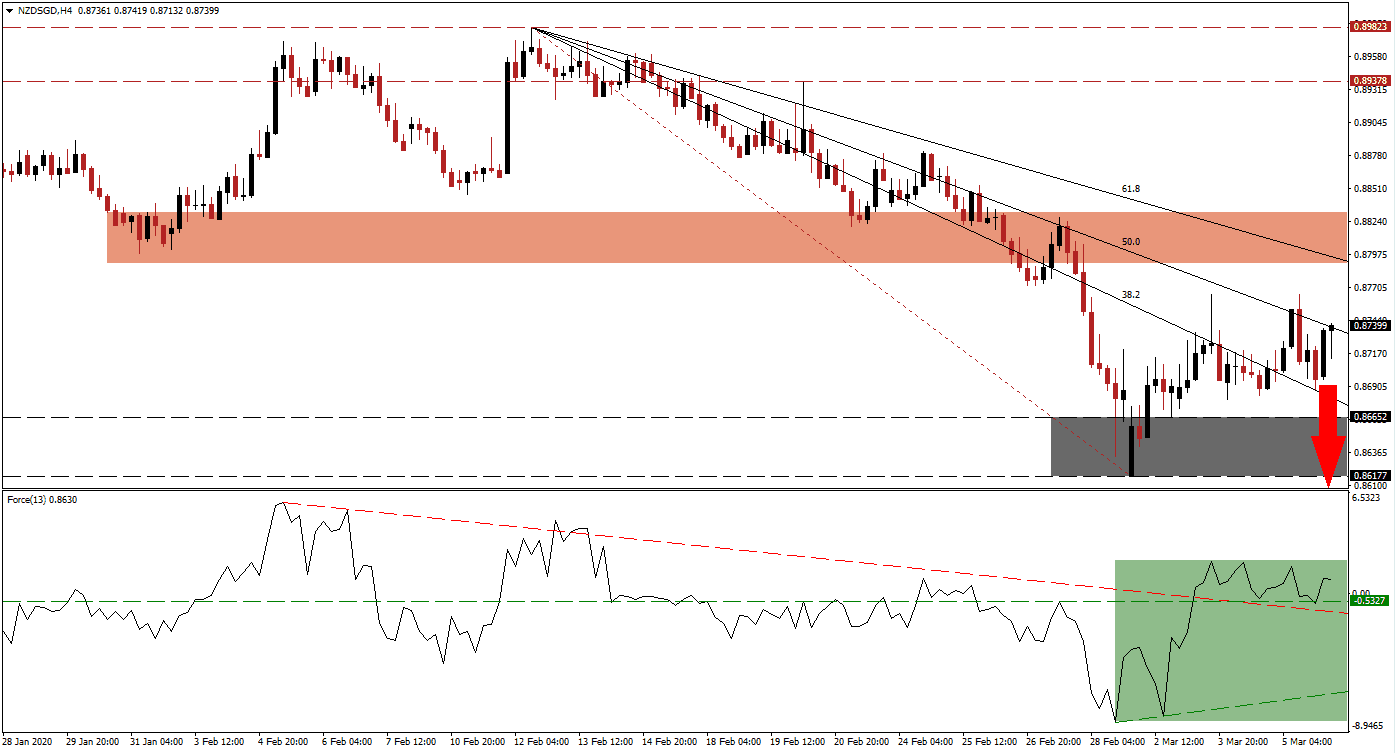Click the 18 Feb 04:00 time label

[x=735, y=743]
